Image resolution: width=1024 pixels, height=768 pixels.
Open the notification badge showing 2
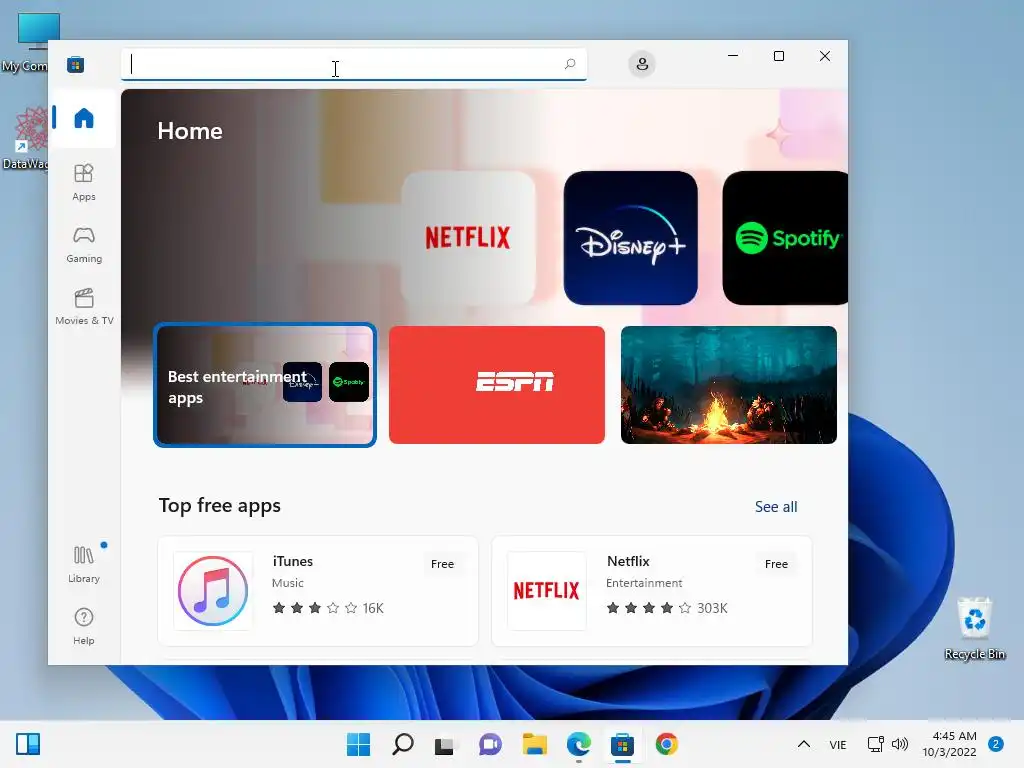click(996, 744)
